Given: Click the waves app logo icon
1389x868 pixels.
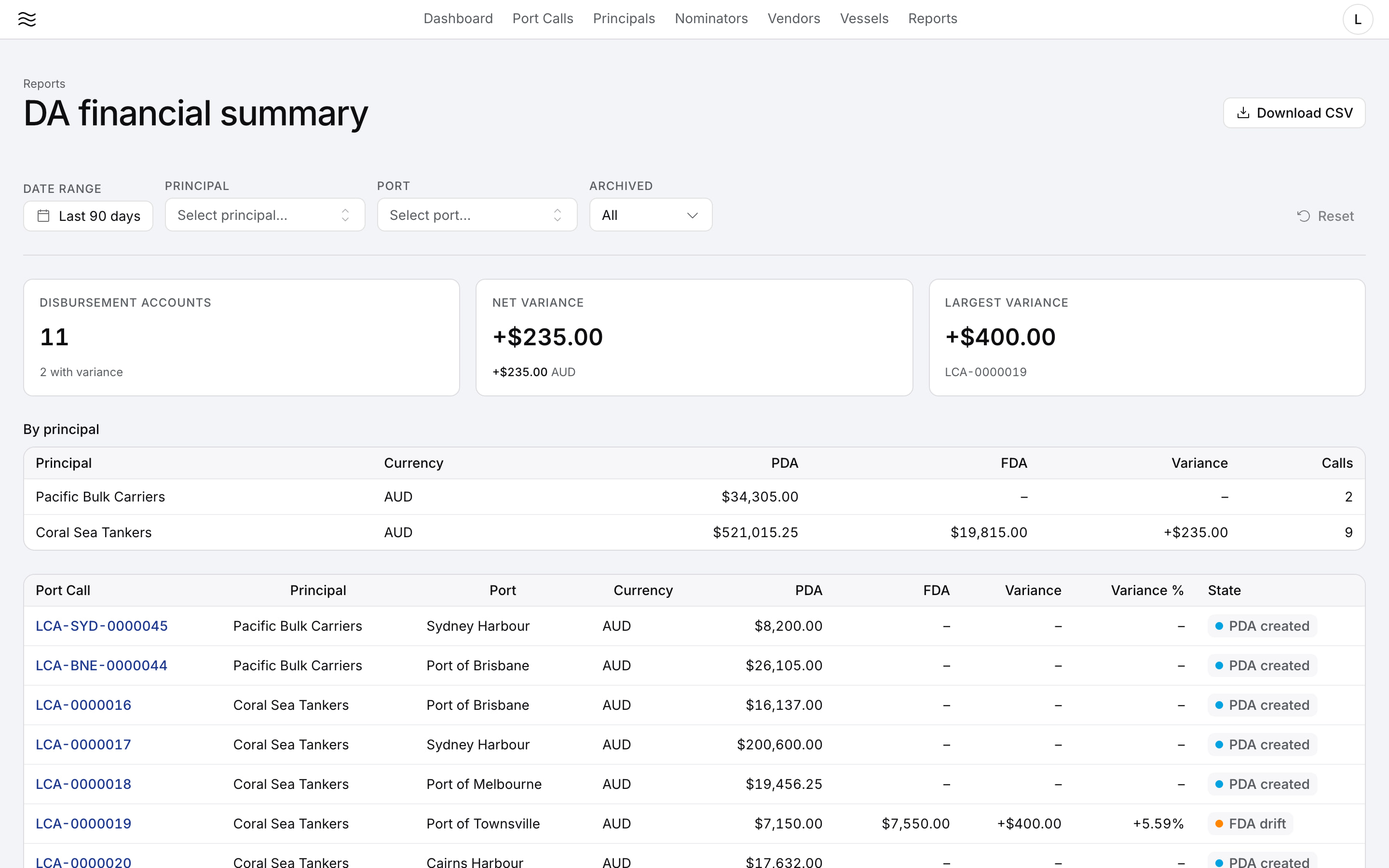Looking at the screenshot, I should tap(27, 19).
